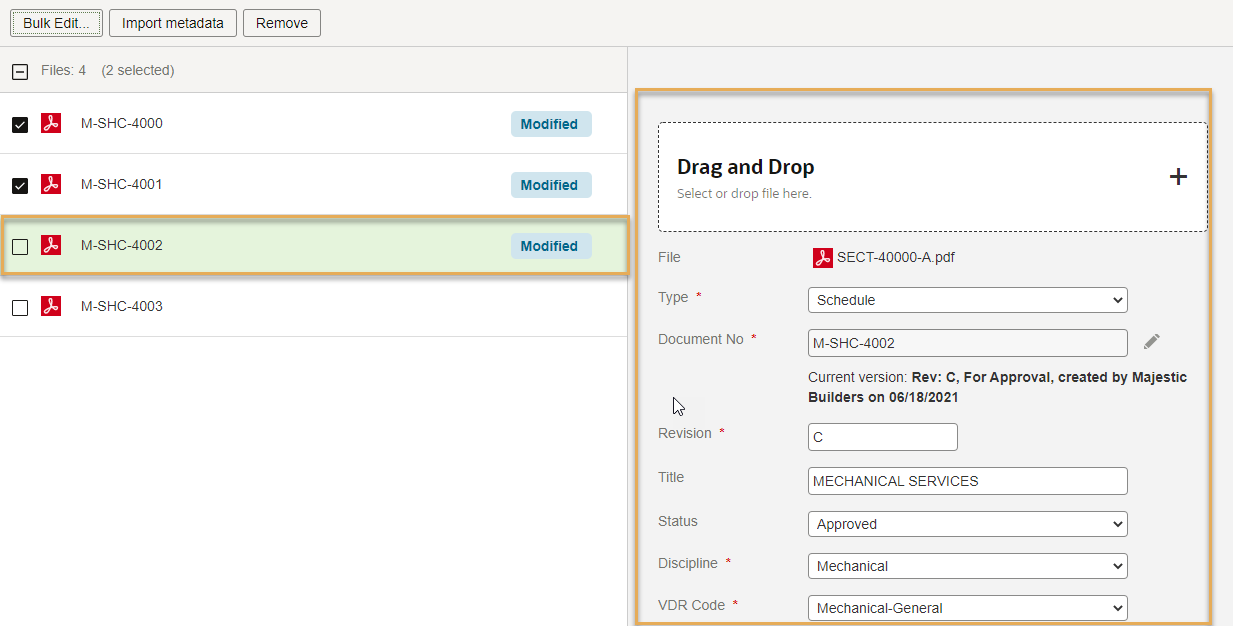Click the PDF icon beside M-SHC-4002
The width and height of the screenshot is (1233, 626).
[51, 245]
